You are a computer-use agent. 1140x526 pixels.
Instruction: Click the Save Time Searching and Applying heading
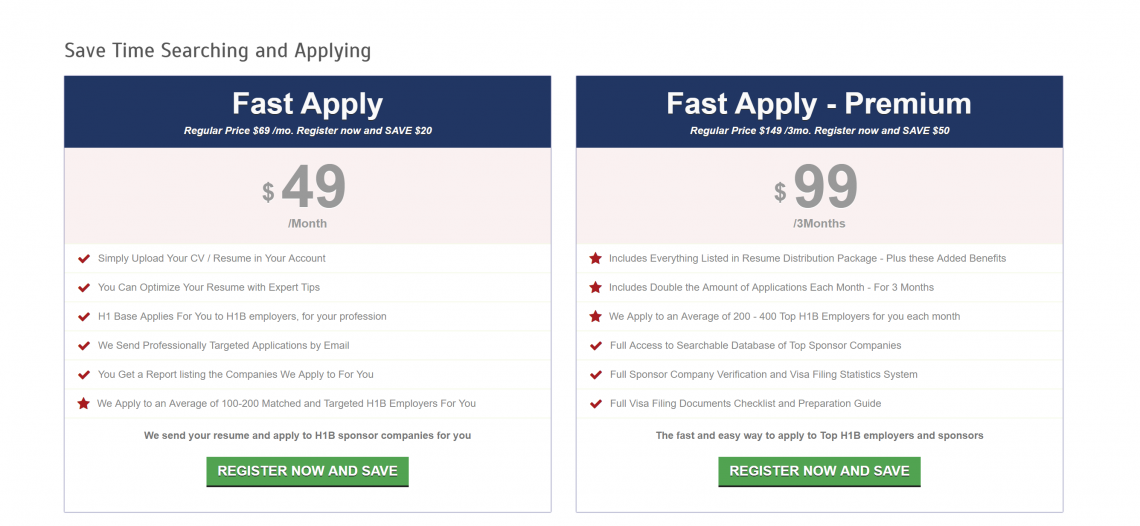pos(217,51)
